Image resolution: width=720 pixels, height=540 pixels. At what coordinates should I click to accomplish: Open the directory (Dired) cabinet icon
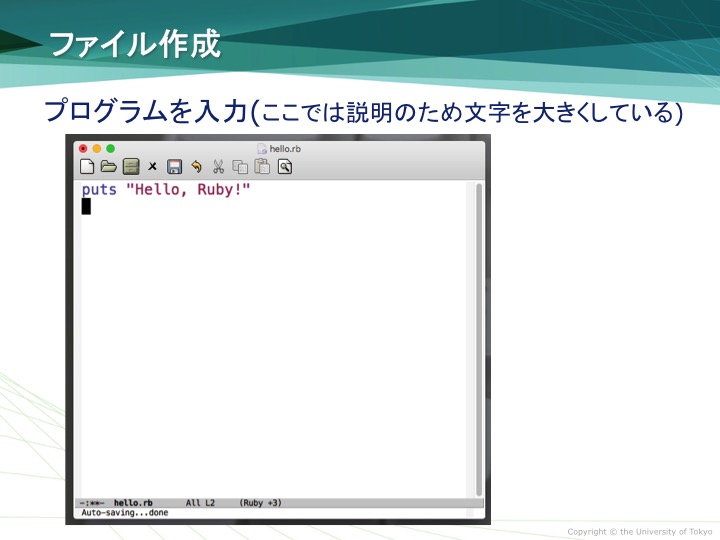point(131,167)
